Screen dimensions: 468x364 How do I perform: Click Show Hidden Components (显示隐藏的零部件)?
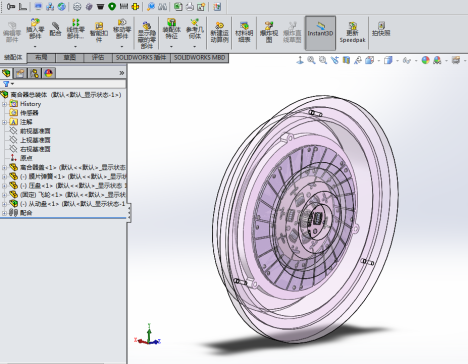point(147,35)
